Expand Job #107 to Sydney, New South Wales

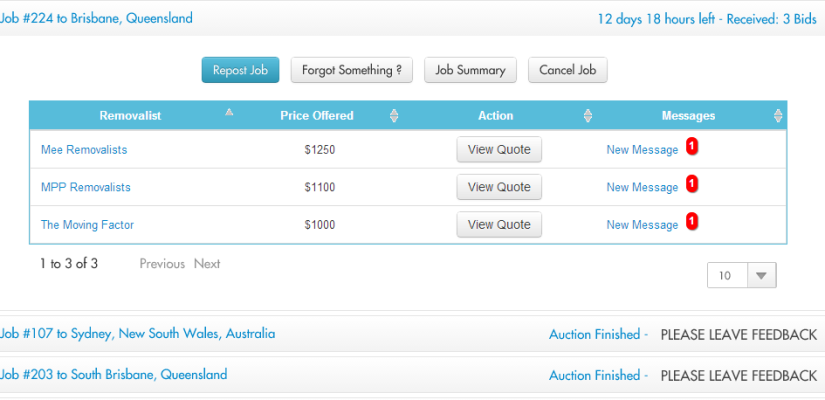412,334
